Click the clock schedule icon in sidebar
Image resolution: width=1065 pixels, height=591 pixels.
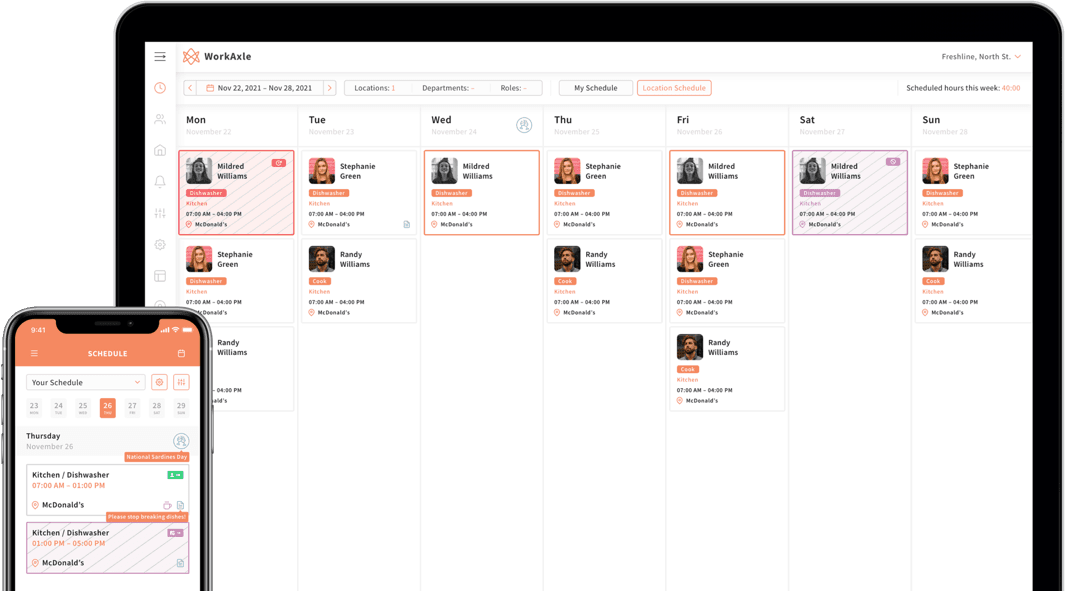(160, 88)
